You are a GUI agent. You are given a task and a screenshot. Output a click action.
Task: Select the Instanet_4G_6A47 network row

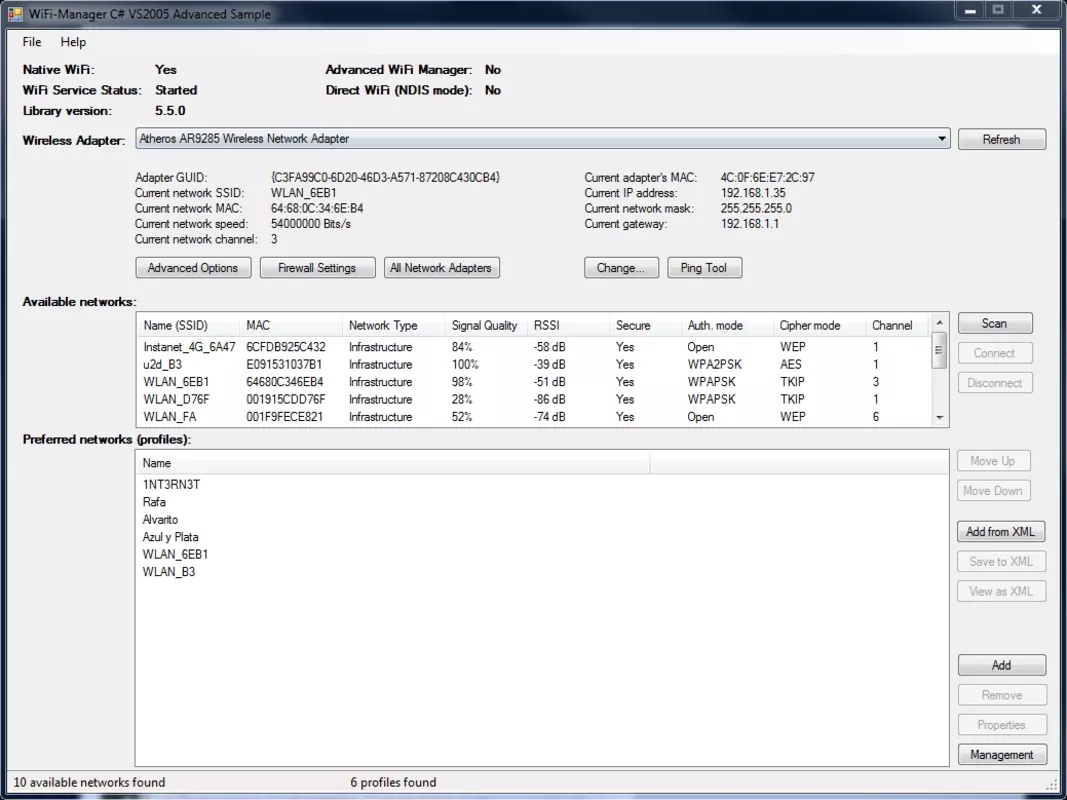(534, 347)
